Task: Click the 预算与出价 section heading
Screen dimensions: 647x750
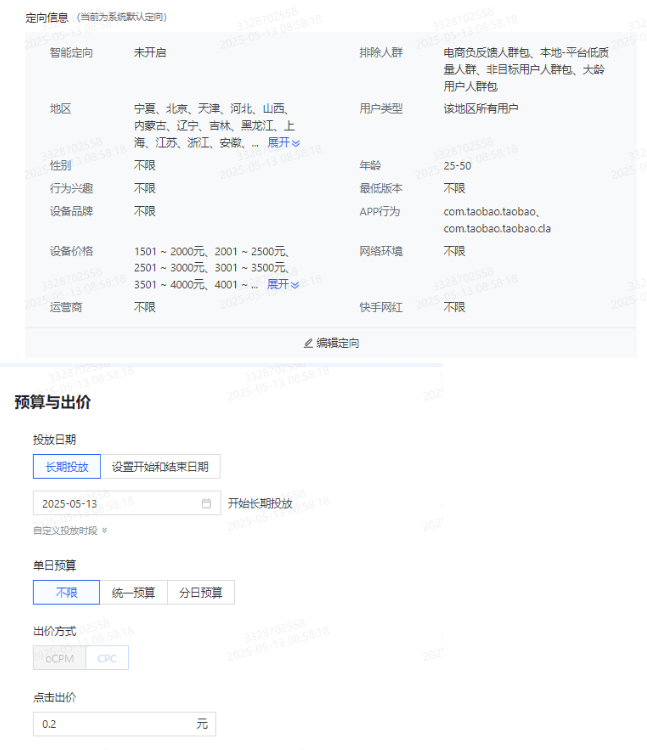Action: [x=53, y=402]
